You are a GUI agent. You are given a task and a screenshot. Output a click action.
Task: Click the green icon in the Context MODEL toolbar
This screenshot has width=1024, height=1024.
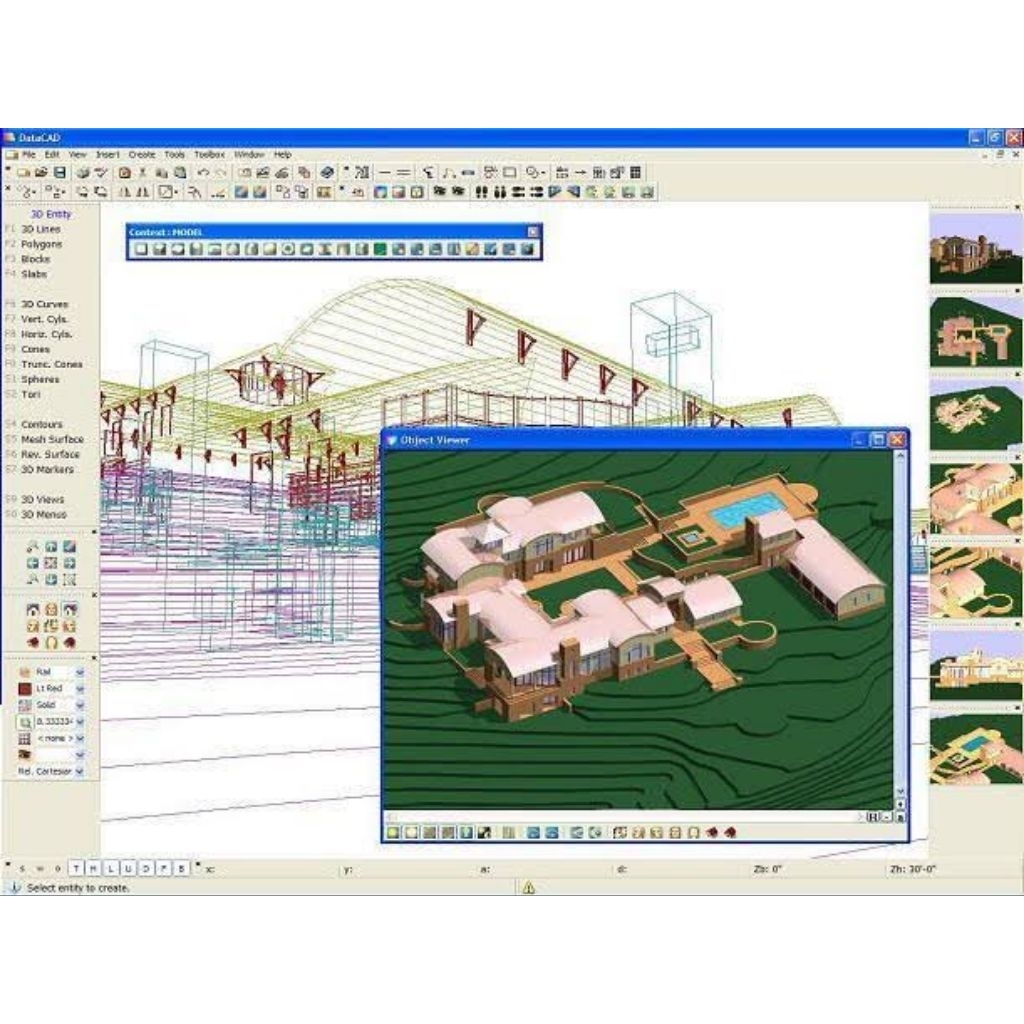pos(380,249)
